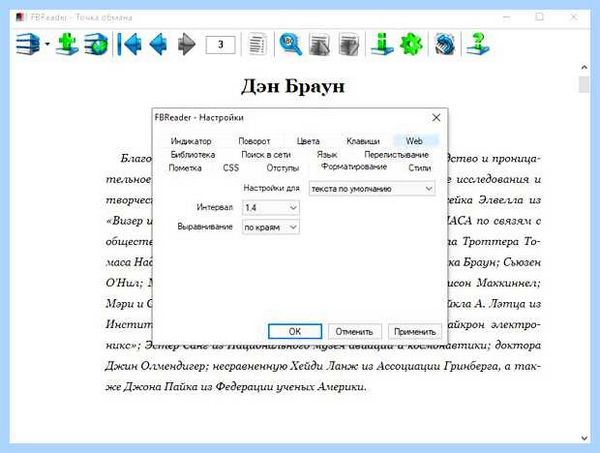The height and width of the screenshot is (453, 600).
Task: Expand the library icon dropdown arrow
Action: coord(47,44)
